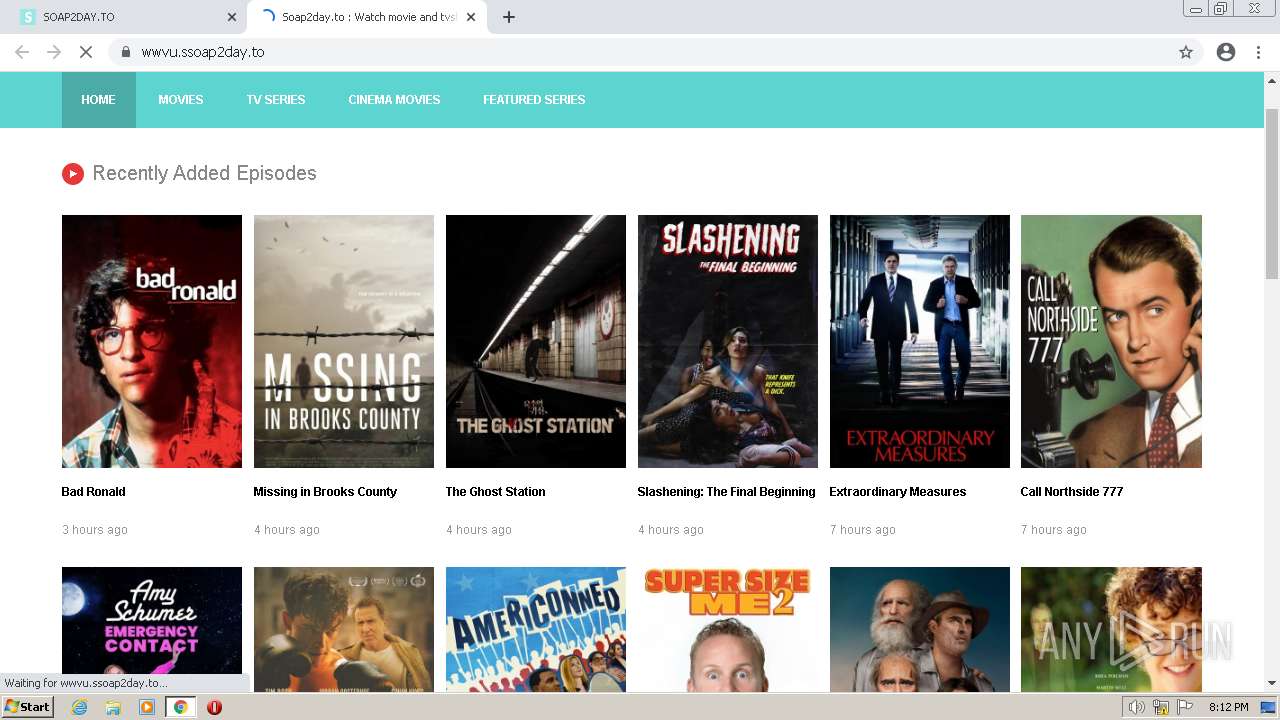This screenshot has height=720, width=1280.
Task: Open network tray icon
Action: click(x=1161, y=707)
